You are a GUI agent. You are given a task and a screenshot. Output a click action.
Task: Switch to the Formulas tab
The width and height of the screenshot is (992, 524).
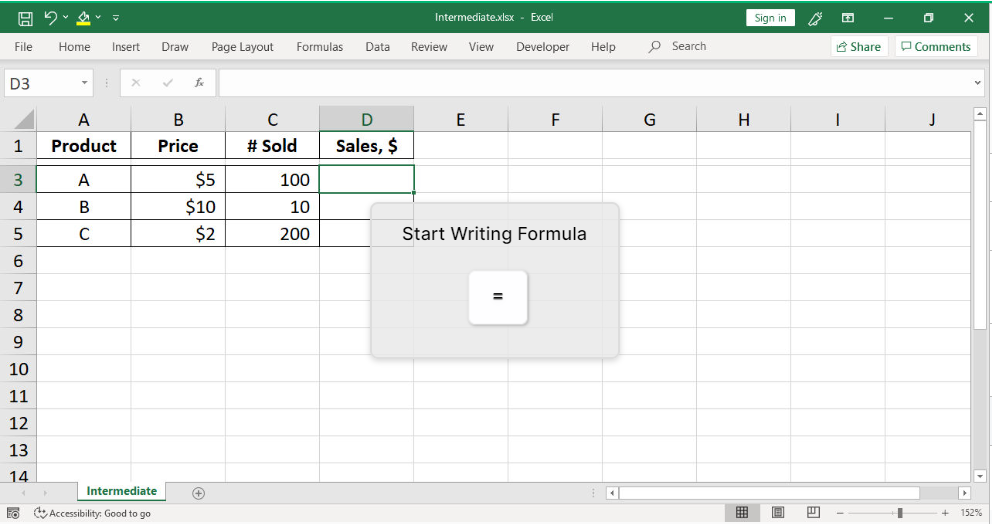pyautogui.click(x=319, y=47)
